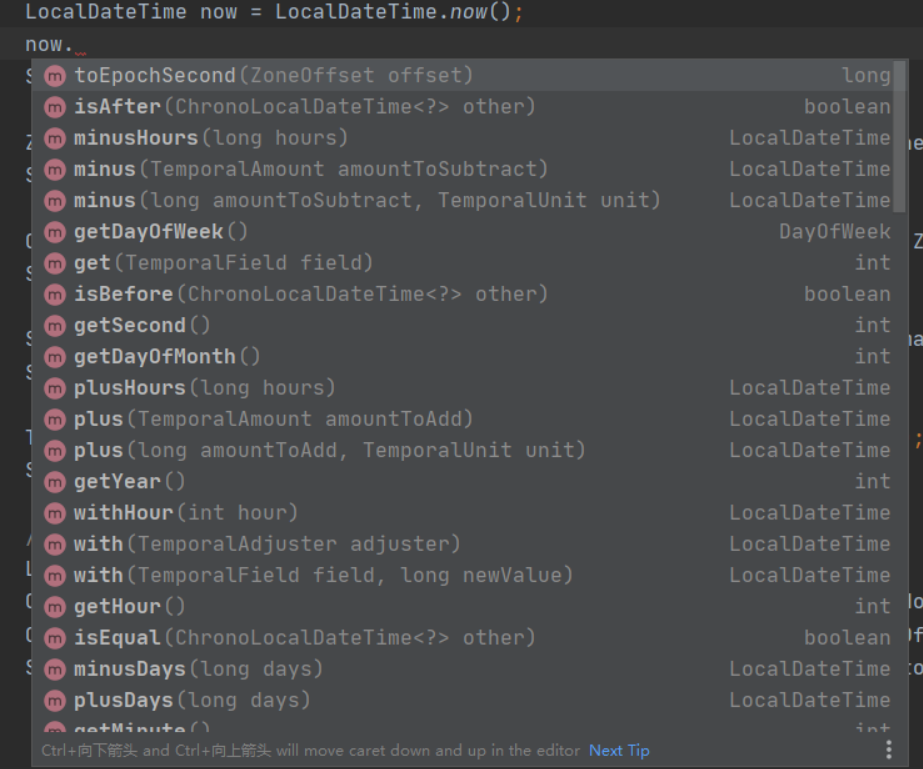This screenshot has width=923, height=769.
Task: Click the method icon next to isAfter
Action: 55,107
